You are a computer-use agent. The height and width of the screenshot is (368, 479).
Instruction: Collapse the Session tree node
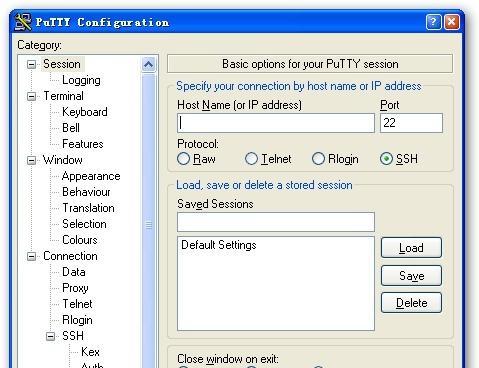pos(31,64)
